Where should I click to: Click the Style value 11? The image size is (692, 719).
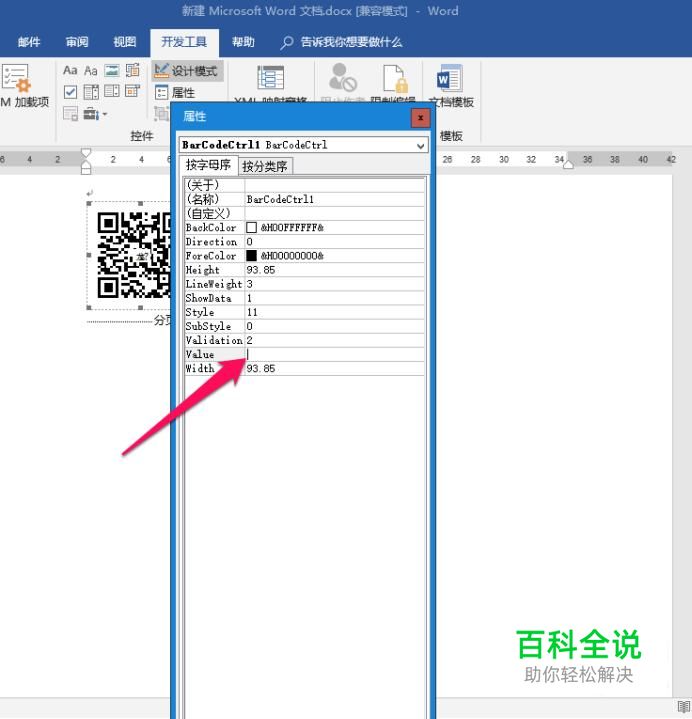[x=252, y=313]
